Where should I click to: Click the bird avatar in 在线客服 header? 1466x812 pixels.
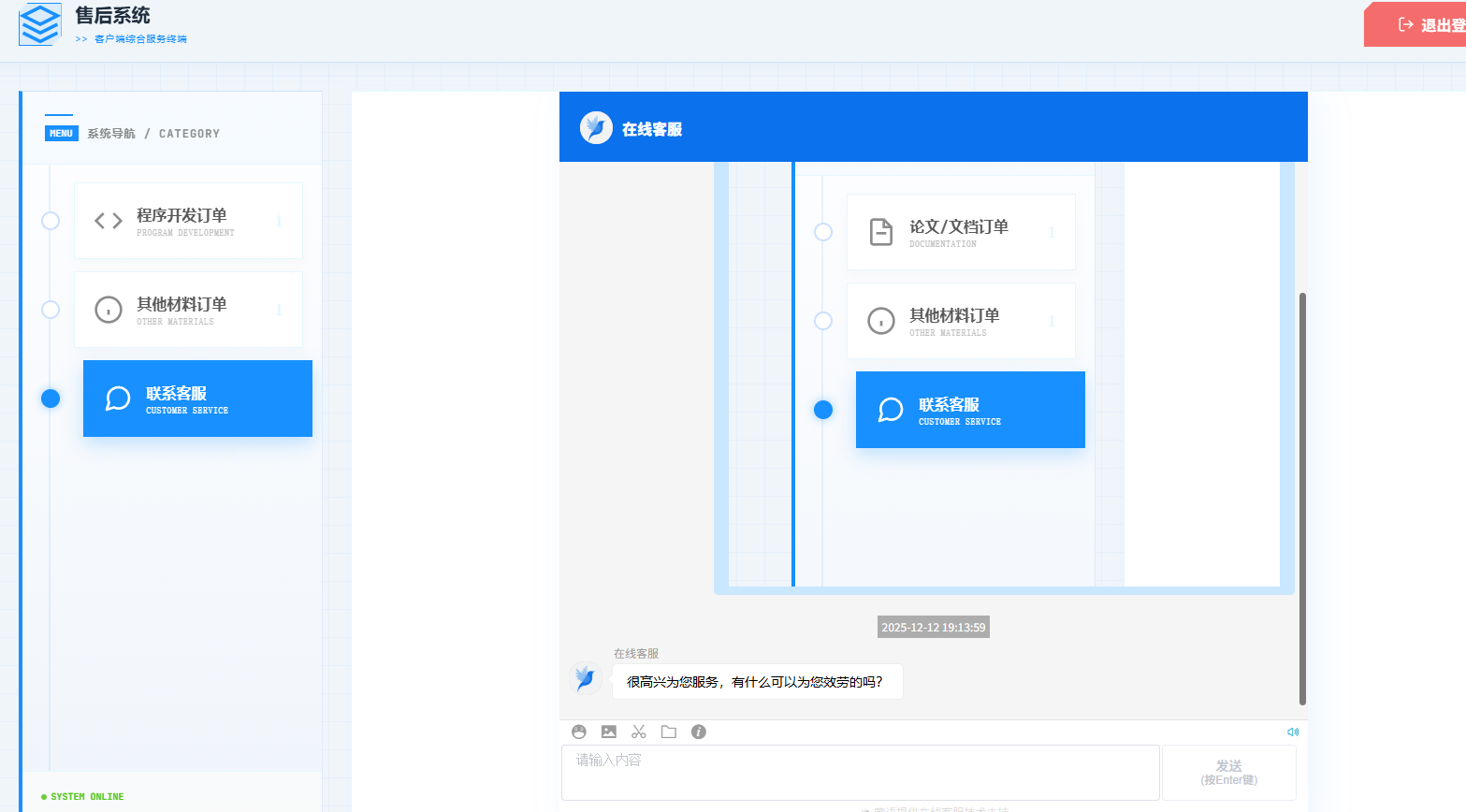click(596, 127)
